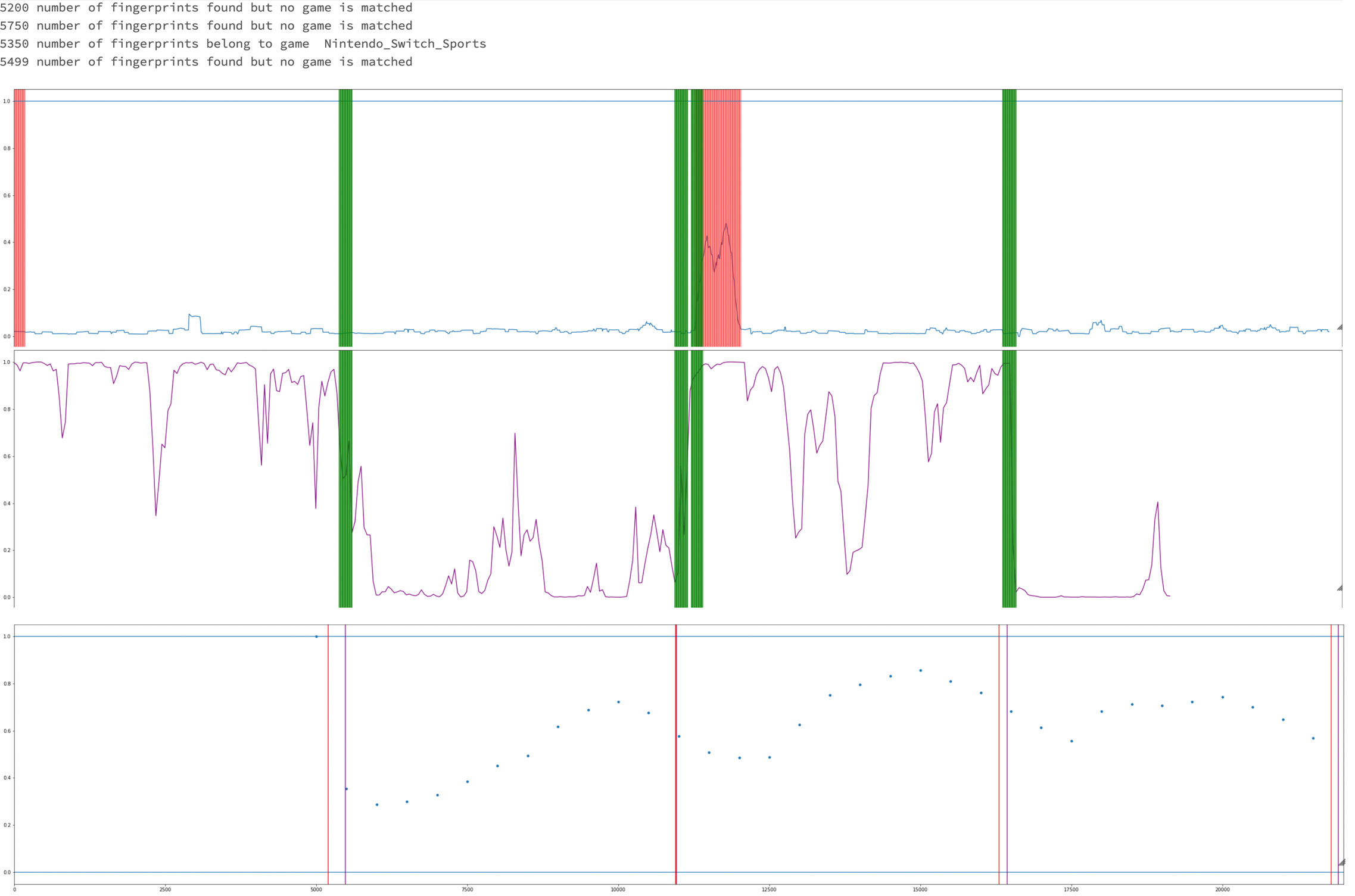Select the wide red striped band near Nintendo match
The height and width of the screenshot is (896, 1355).
(721, 214)
